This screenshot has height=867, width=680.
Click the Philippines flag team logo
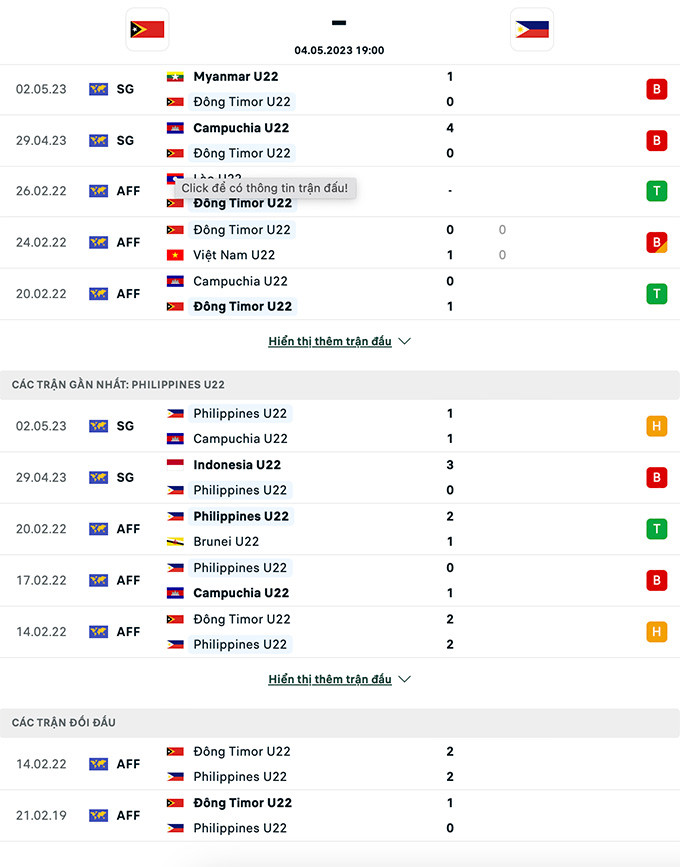pyautogui.click(x=531, y=29)
